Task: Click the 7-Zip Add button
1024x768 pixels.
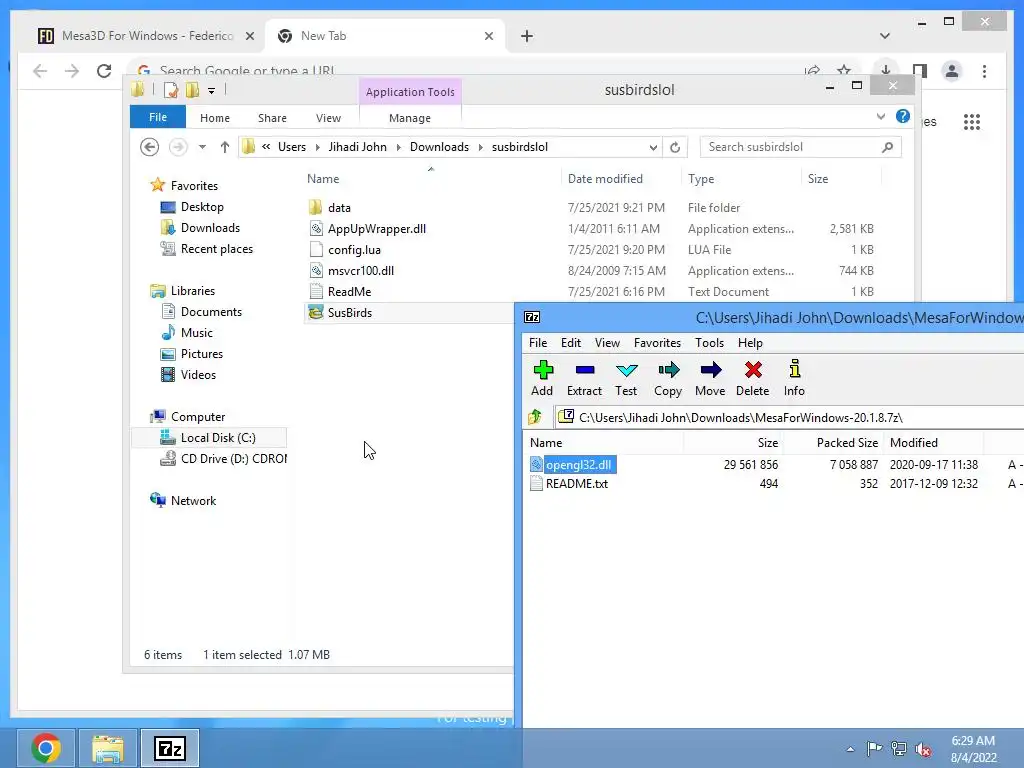Action: click(542, 378)
